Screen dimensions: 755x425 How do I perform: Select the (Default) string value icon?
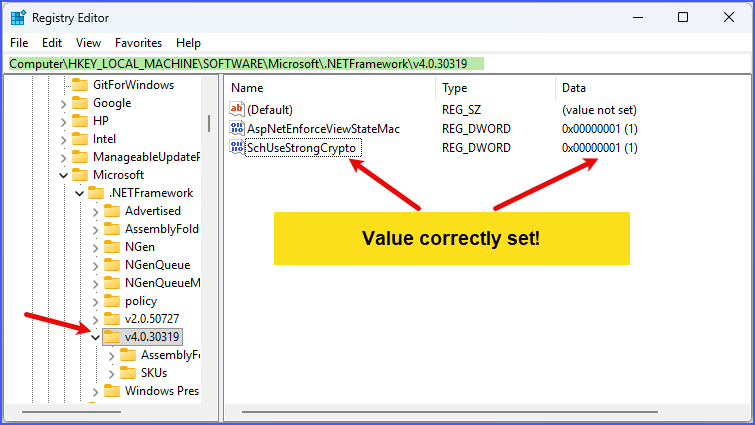coord(237,110)
